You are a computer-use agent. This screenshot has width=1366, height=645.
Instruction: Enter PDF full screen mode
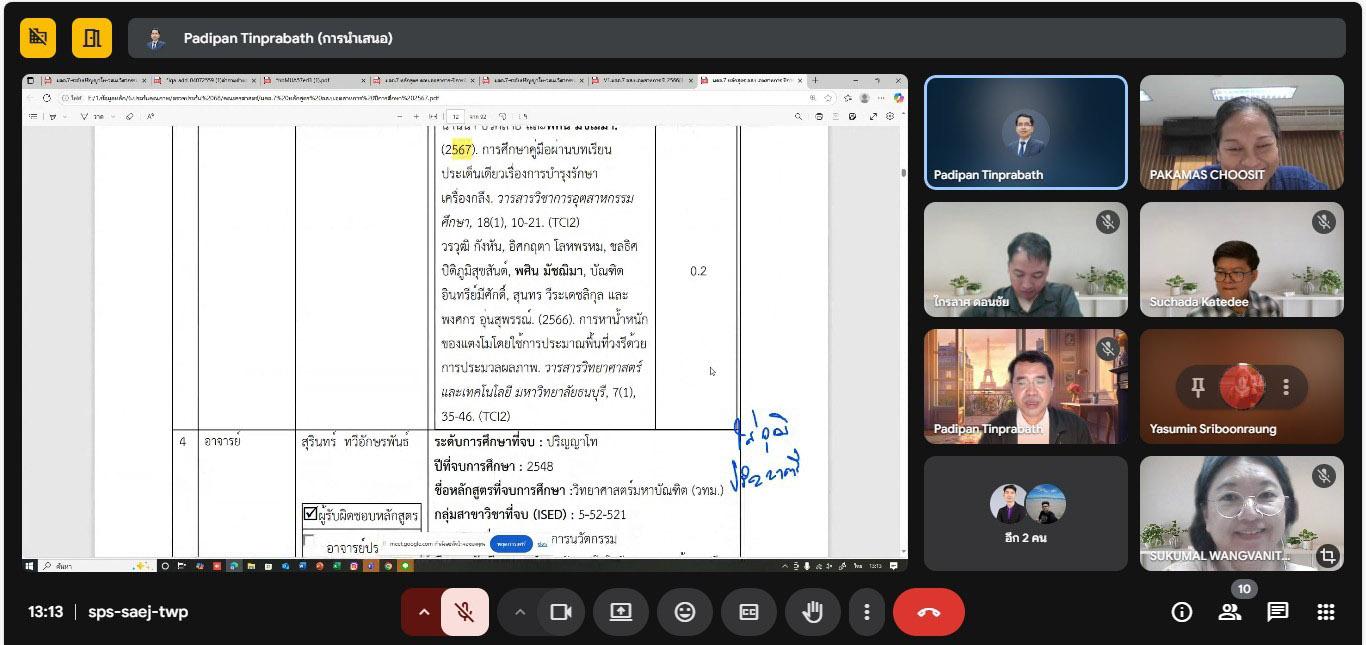coord(874,116)
